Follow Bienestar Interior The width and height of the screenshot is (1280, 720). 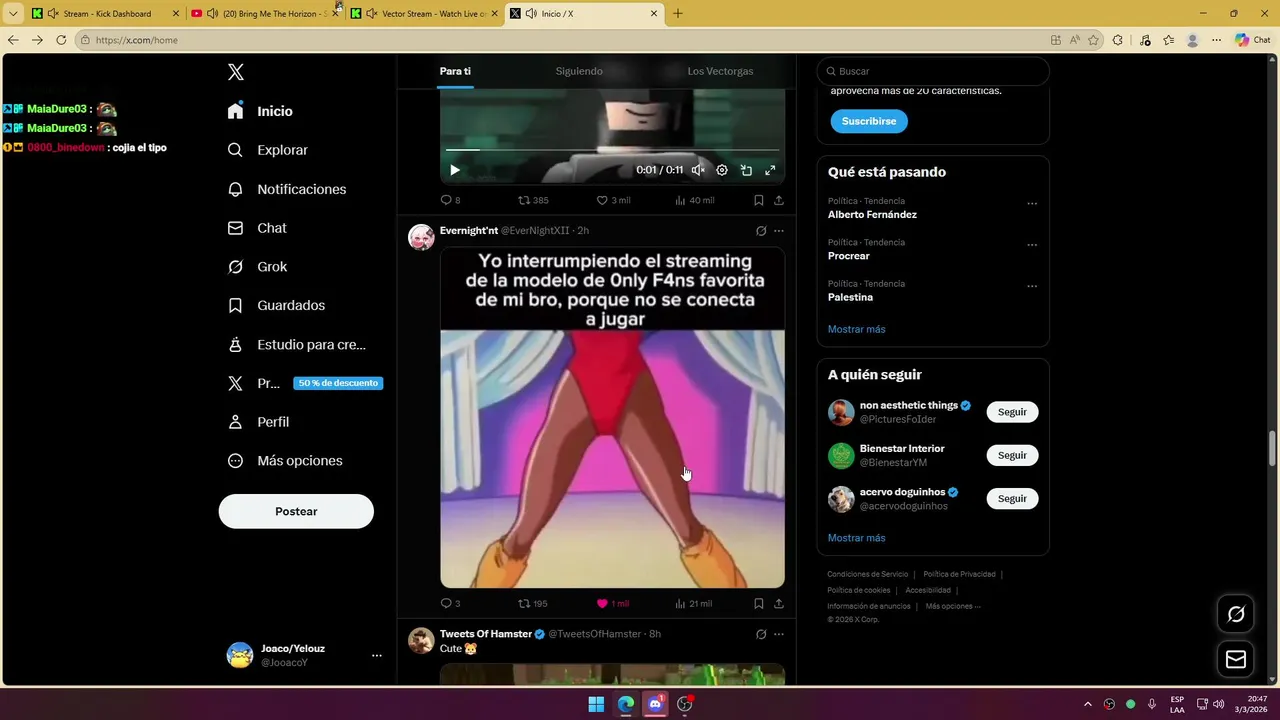pyautogui.click(x=1012, y=455)
